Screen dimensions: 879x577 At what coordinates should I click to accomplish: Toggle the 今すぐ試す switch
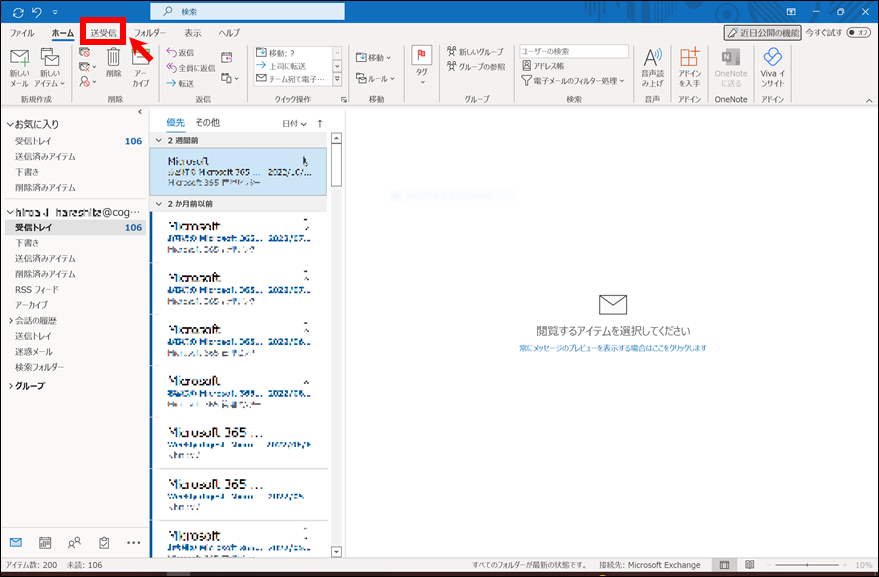point(858,33)
